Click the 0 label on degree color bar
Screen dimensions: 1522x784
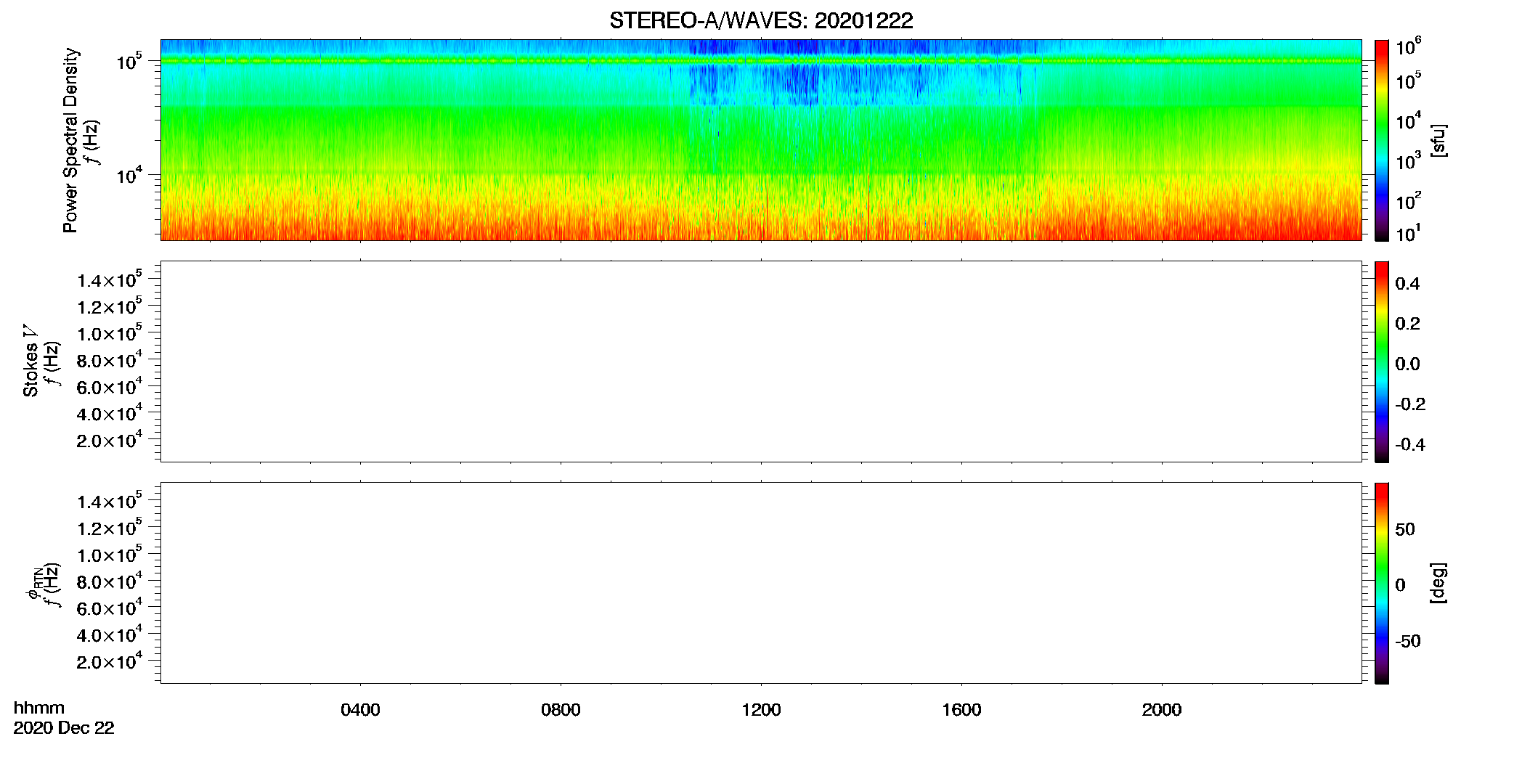(1400, 585)
